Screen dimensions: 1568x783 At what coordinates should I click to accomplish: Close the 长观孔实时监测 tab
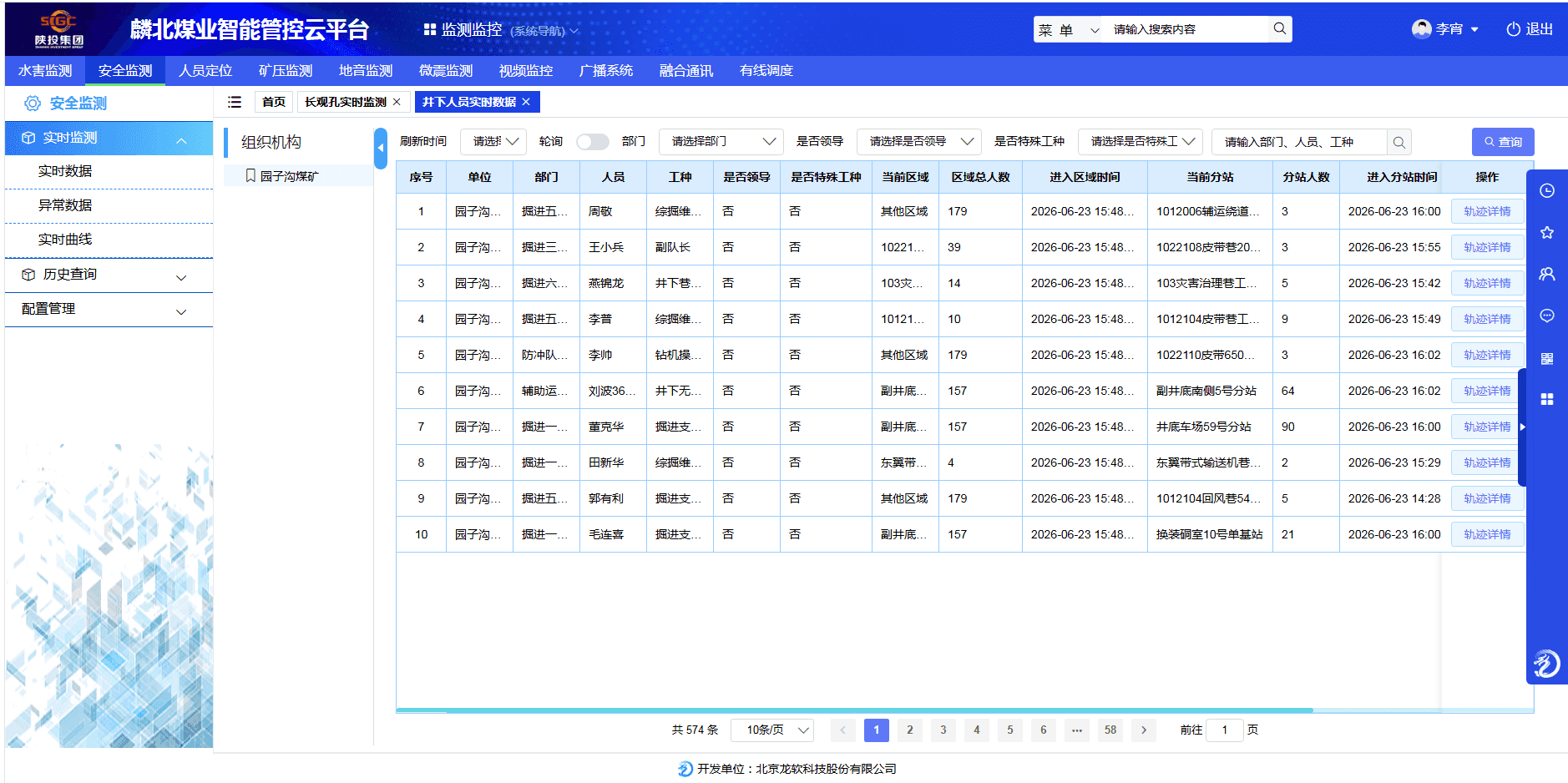coord(397,102)
